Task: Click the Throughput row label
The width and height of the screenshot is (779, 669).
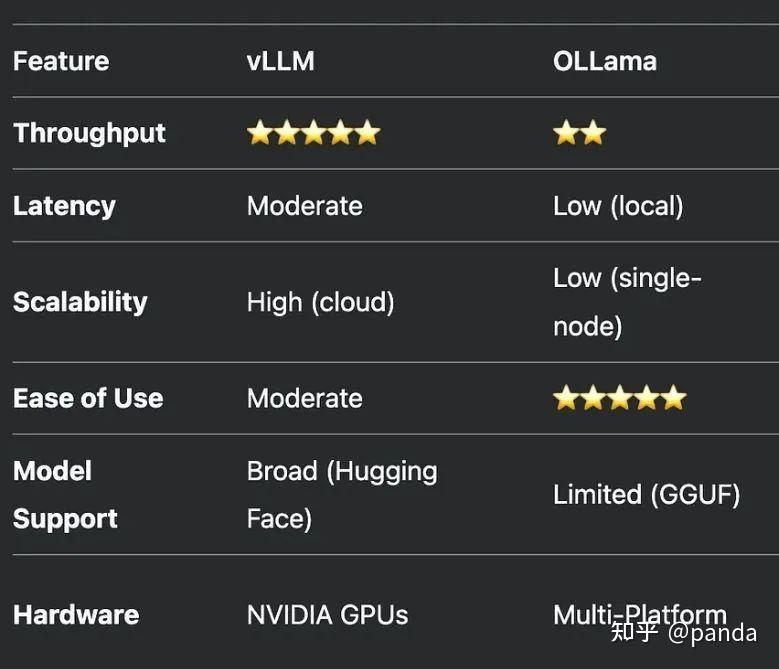Action: coord(89,133)
